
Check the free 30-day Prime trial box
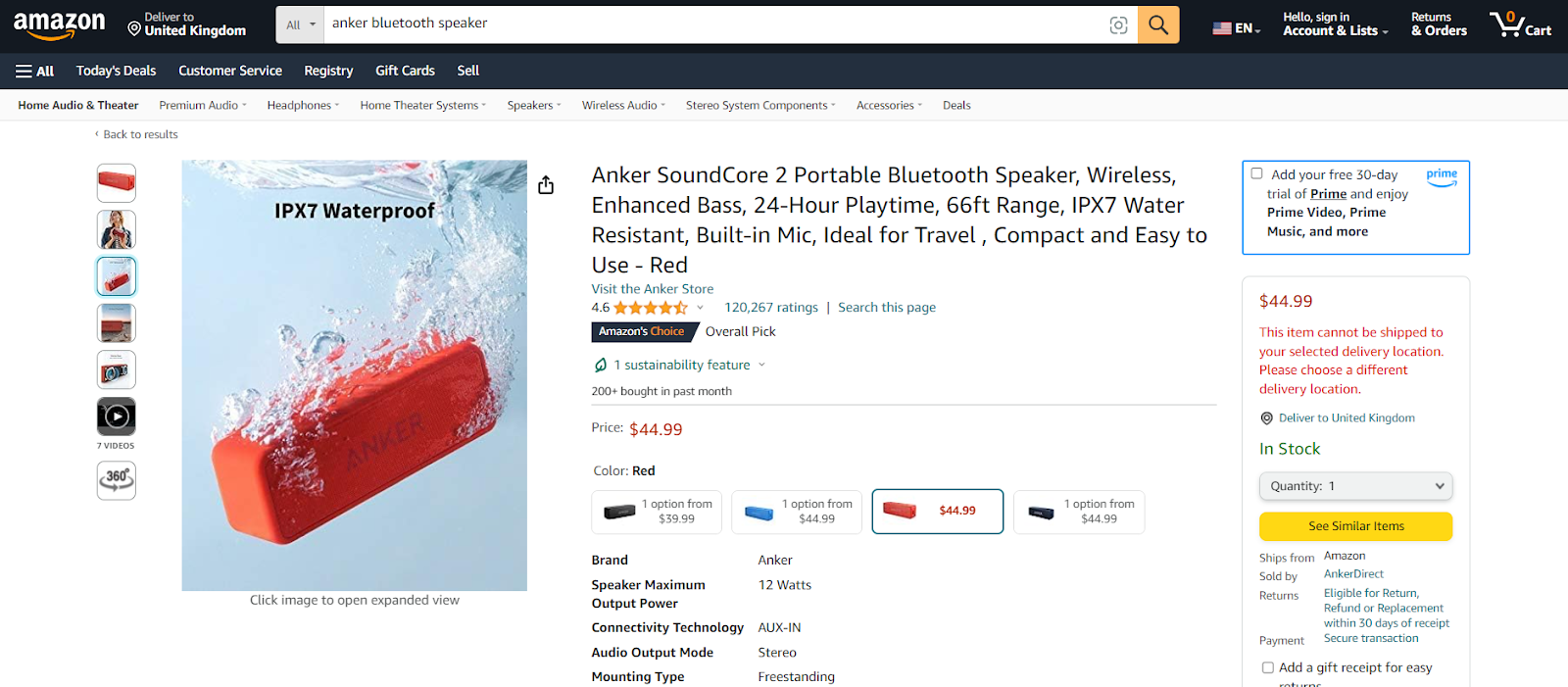[x=1256, y=173]
